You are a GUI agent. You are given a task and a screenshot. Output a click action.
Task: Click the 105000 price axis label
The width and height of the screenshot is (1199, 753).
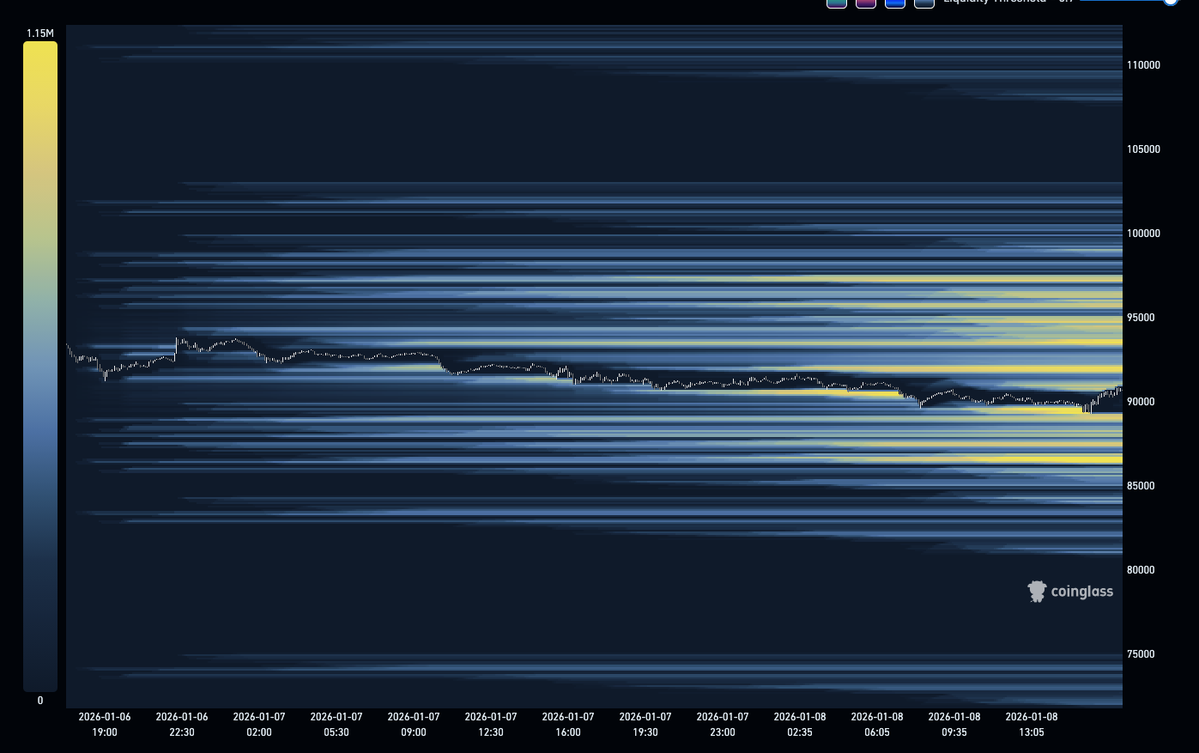(x=1143, y=149)
